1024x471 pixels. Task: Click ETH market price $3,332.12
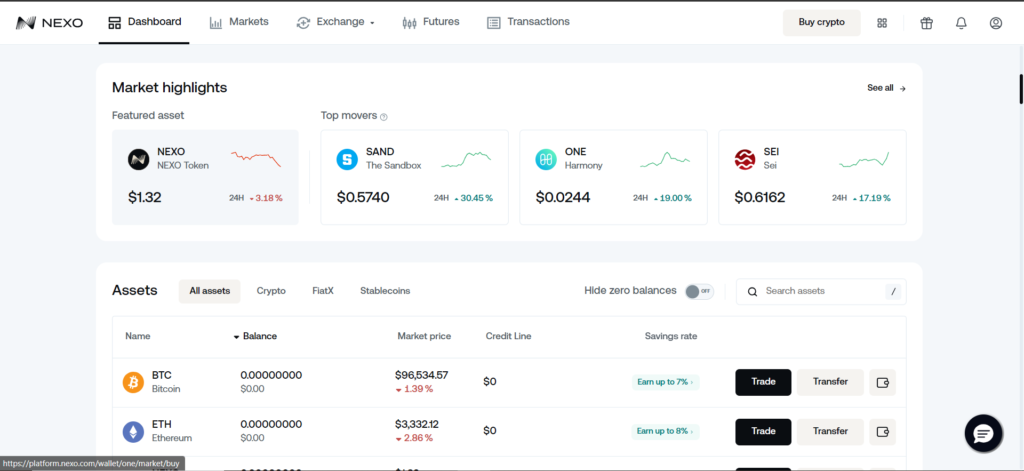[x=417, y=425]
